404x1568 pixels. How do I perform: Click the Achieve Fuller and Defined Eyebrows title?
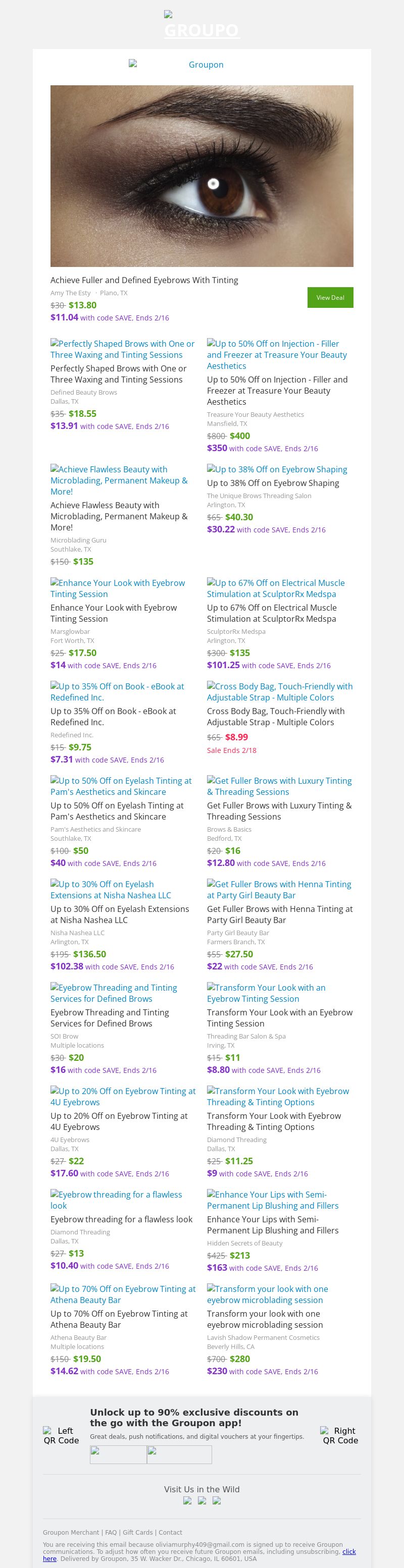(144, 280)
